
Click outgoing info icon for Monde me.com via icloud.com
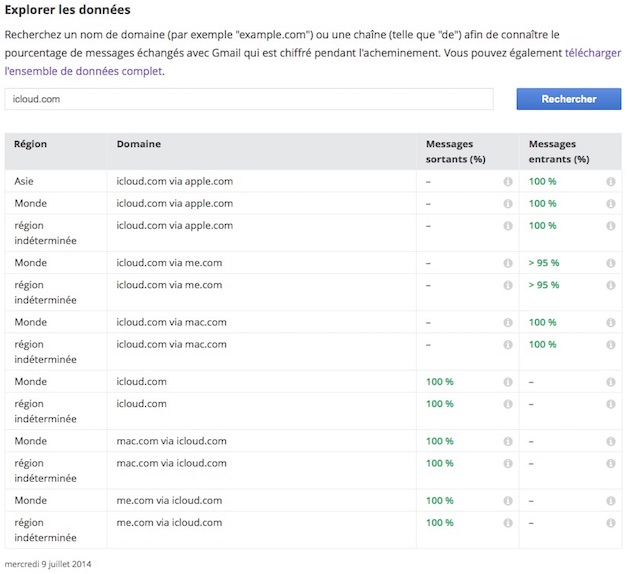click(x=508, y=501)
